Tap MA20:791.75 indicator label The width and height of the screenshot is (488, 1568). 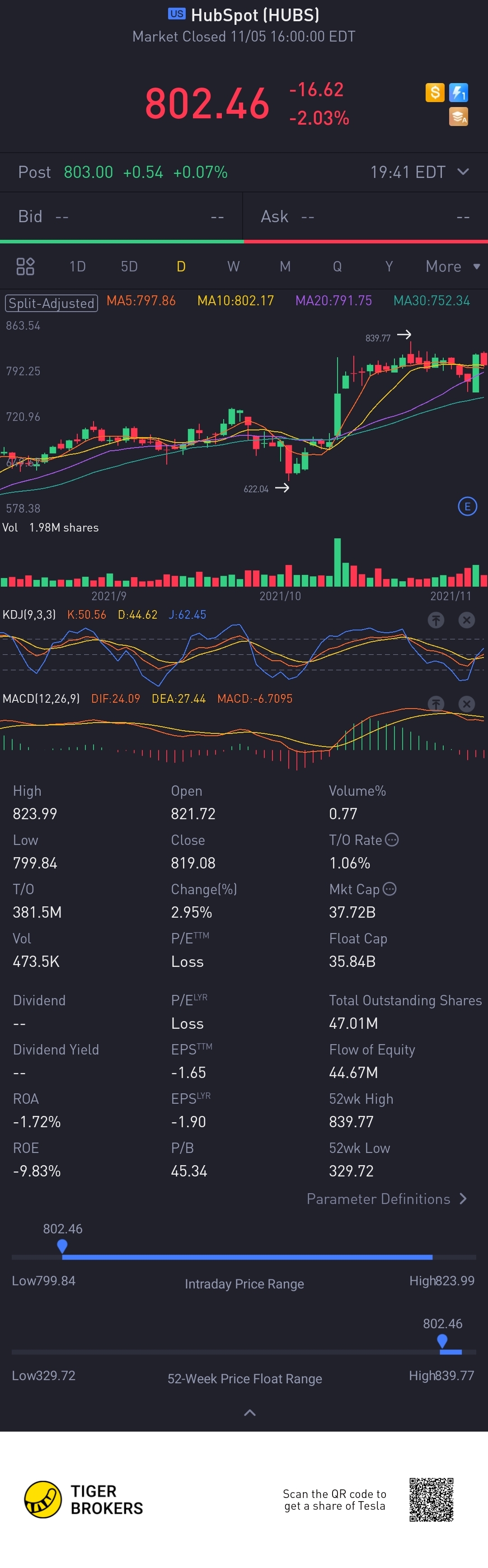(333, 301)
